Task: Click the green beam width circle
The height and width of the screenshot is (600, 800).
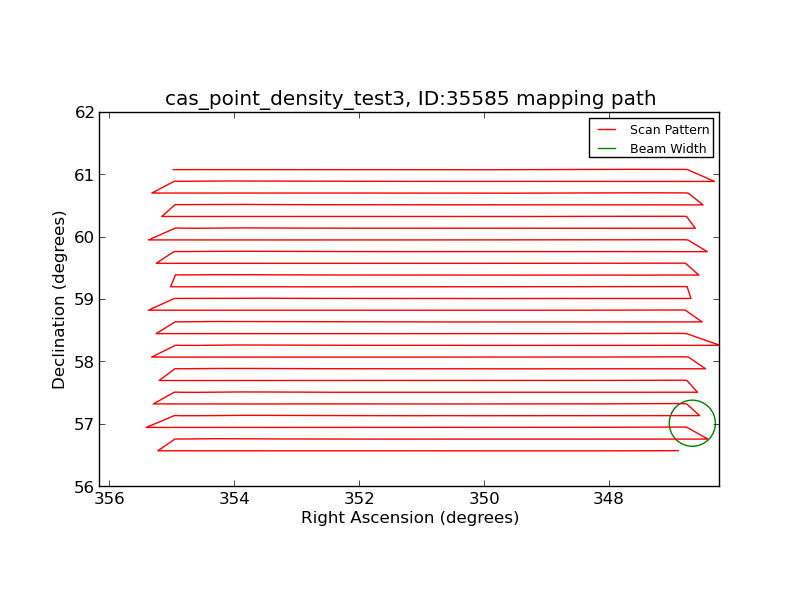Action: pos(692,423)
